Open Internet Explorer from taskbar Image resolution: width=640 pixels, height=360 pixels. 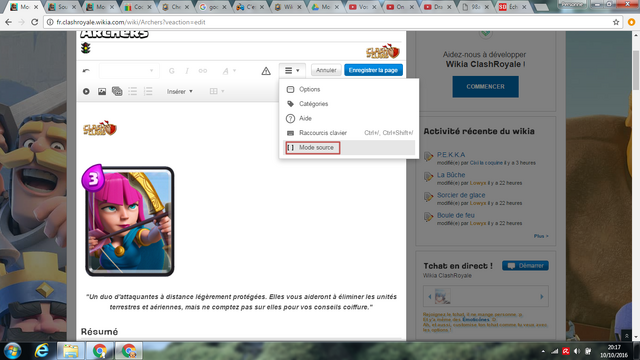(x=42, y=351)
